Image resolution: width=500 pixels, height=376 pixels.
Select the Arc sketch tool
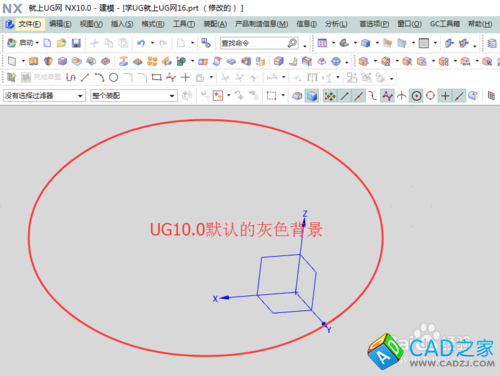click(x=99, y=78)
